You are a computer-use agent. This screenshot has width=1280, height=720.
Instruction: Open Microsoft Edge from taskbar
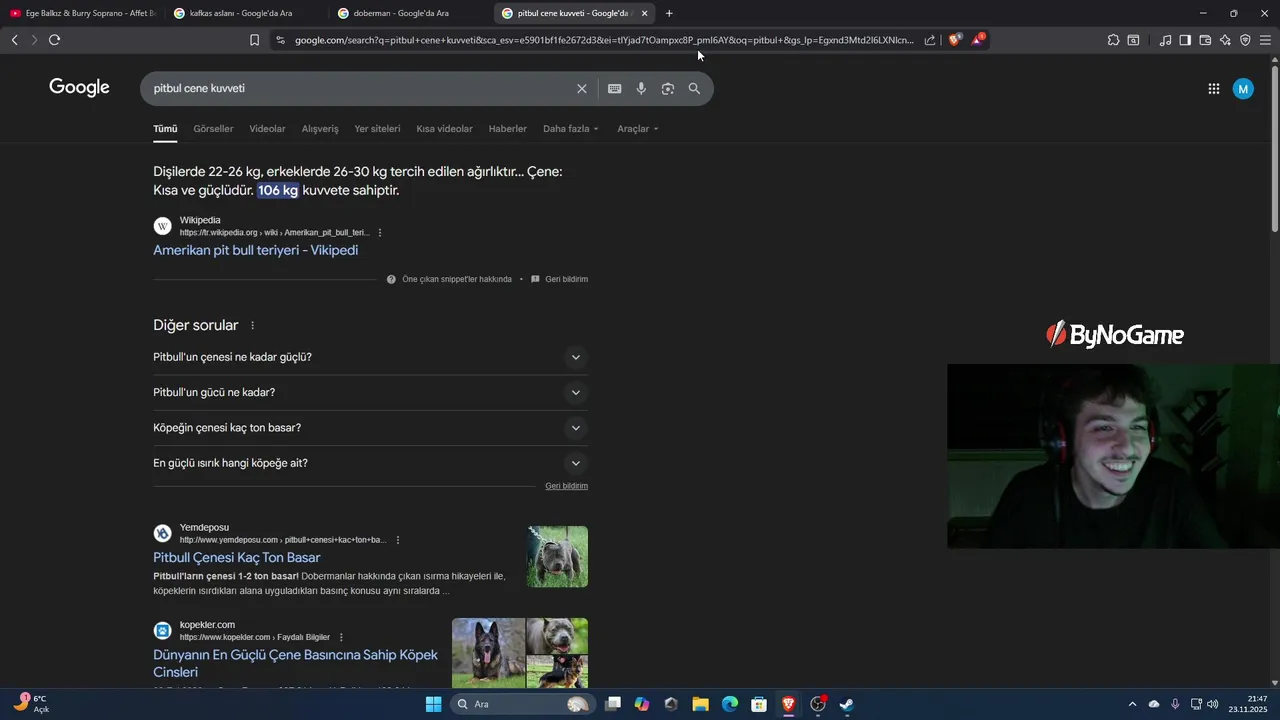point(730,704)
